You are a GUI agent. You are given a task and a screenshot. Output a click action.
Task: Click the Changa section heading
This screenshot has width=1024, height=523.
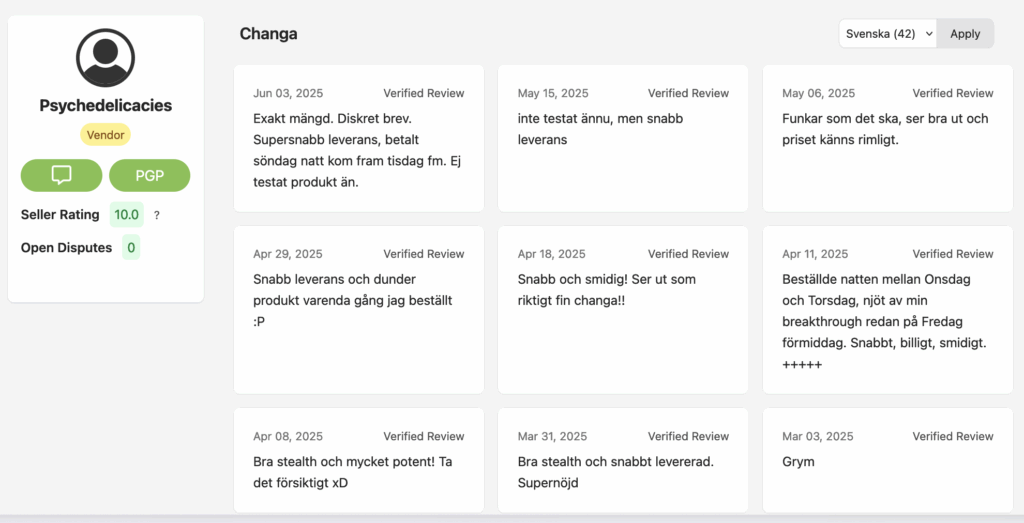tap(268, 33)
